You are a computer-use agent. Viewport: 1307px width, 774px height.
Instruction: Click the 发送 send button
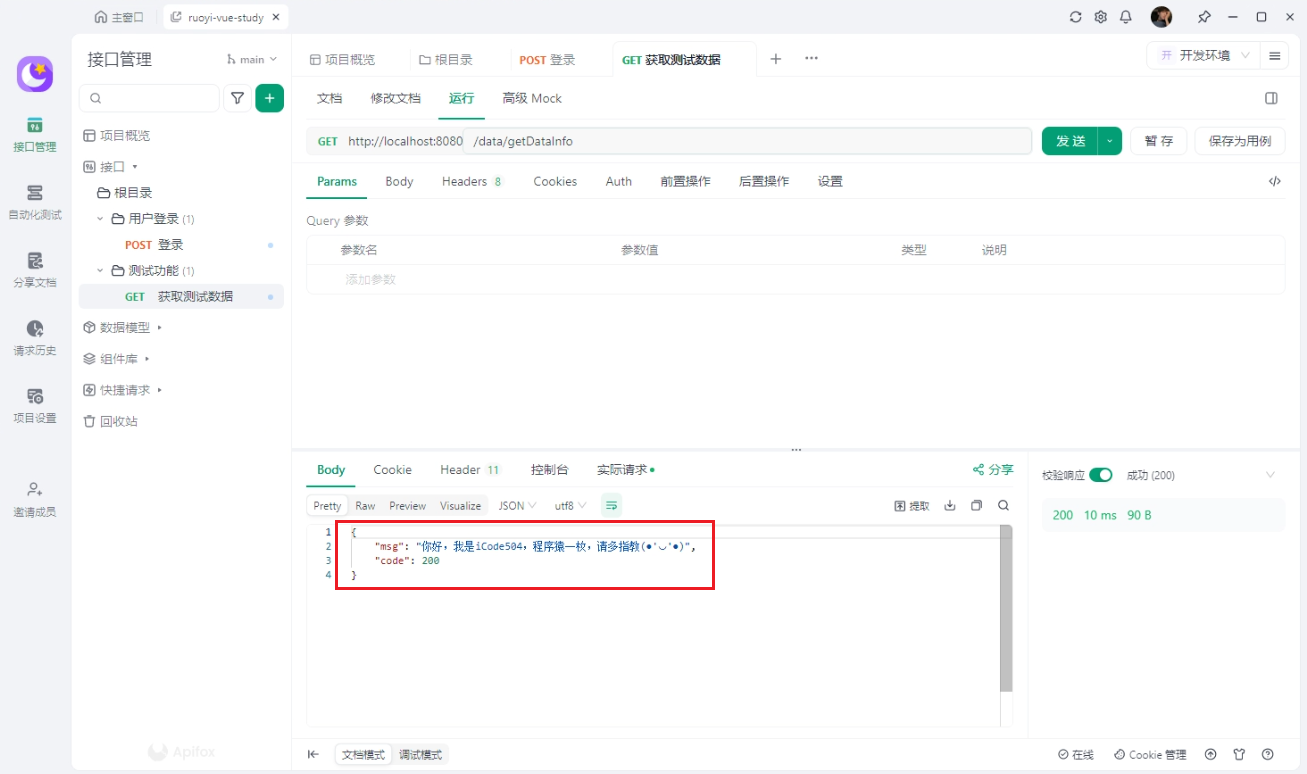click(x=1070, y=141)
